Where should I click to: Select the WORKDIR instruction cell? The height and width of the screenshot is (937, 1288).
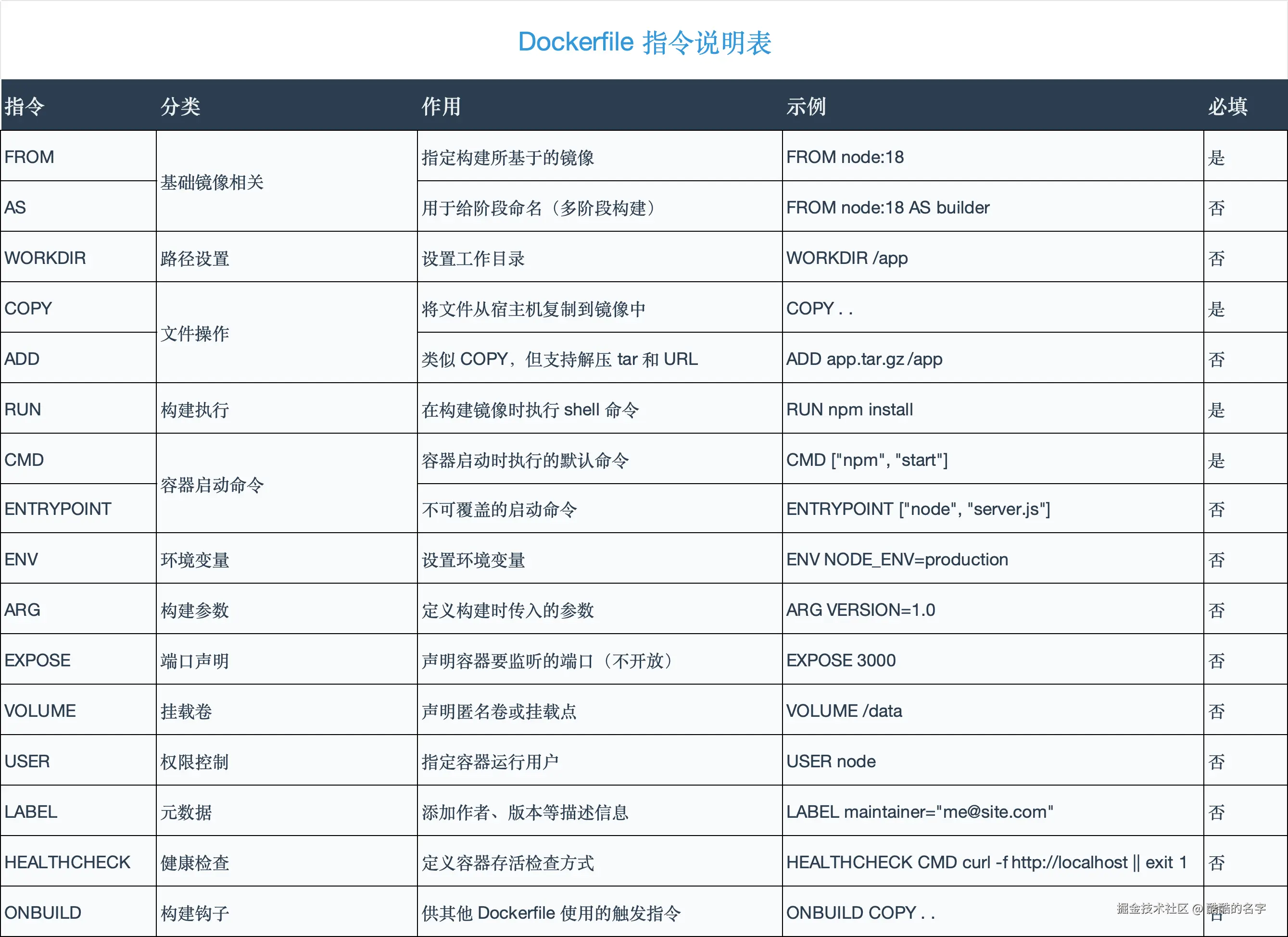(x=45, y=258)
